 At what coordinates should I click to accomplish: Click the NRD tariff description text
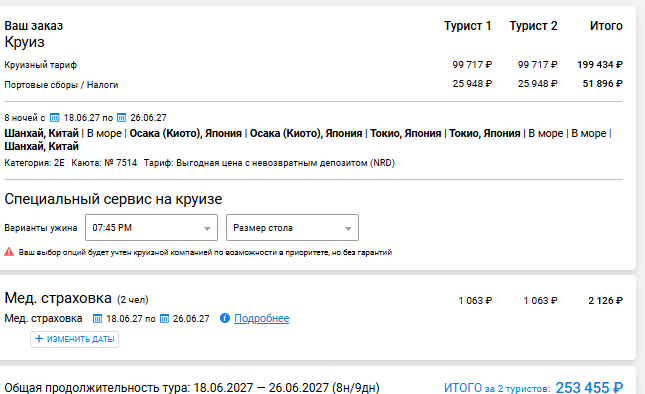tap(269, 163)
